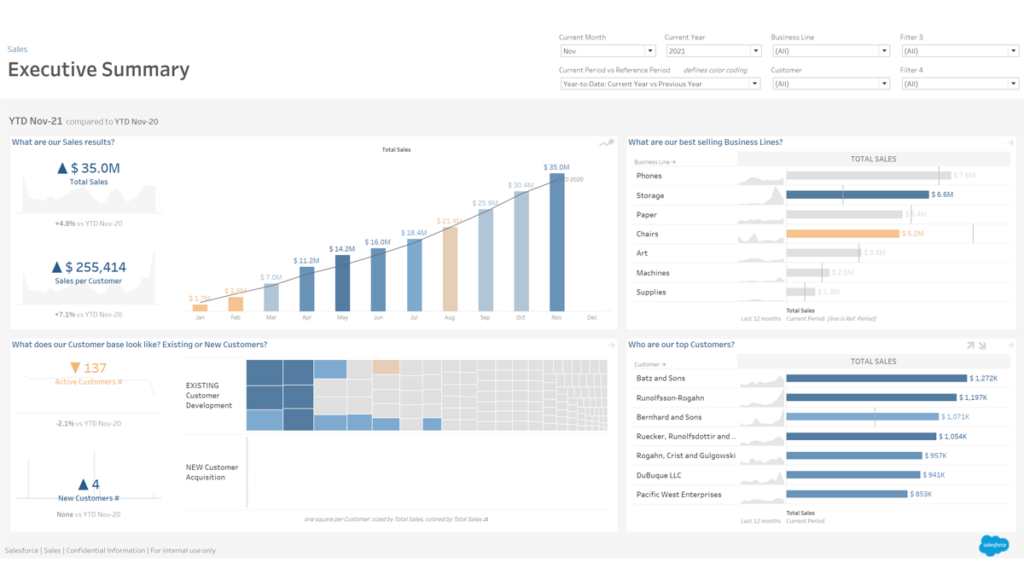Sort top Customers descending with the down-arrow icon
The width and height of the screenshot is (1024, 580).
(x=983, y=345)
